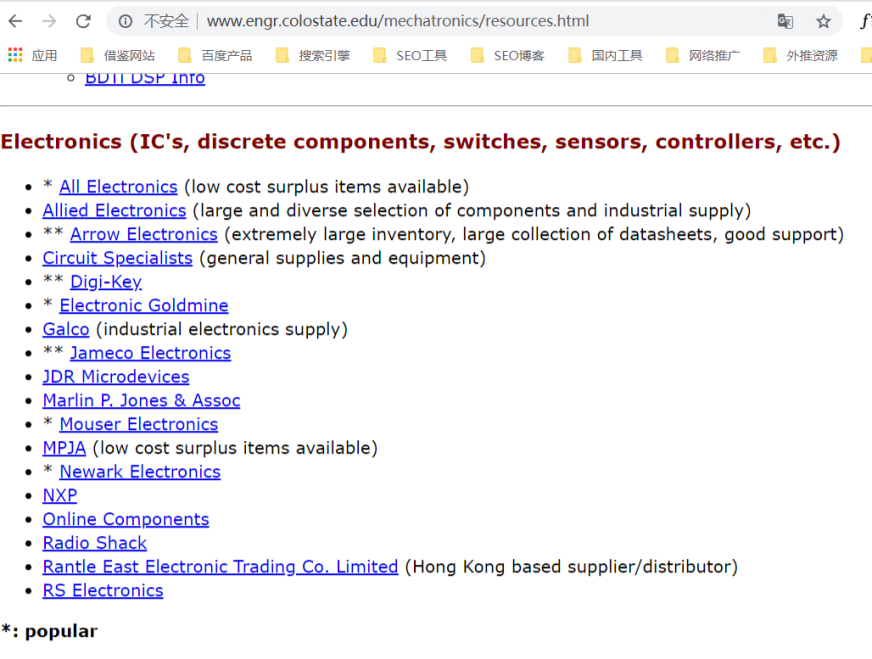Viewport: 872px width, 659px height.
Task: Open the BDTI DSP Info link
Action: pos(145,79)
